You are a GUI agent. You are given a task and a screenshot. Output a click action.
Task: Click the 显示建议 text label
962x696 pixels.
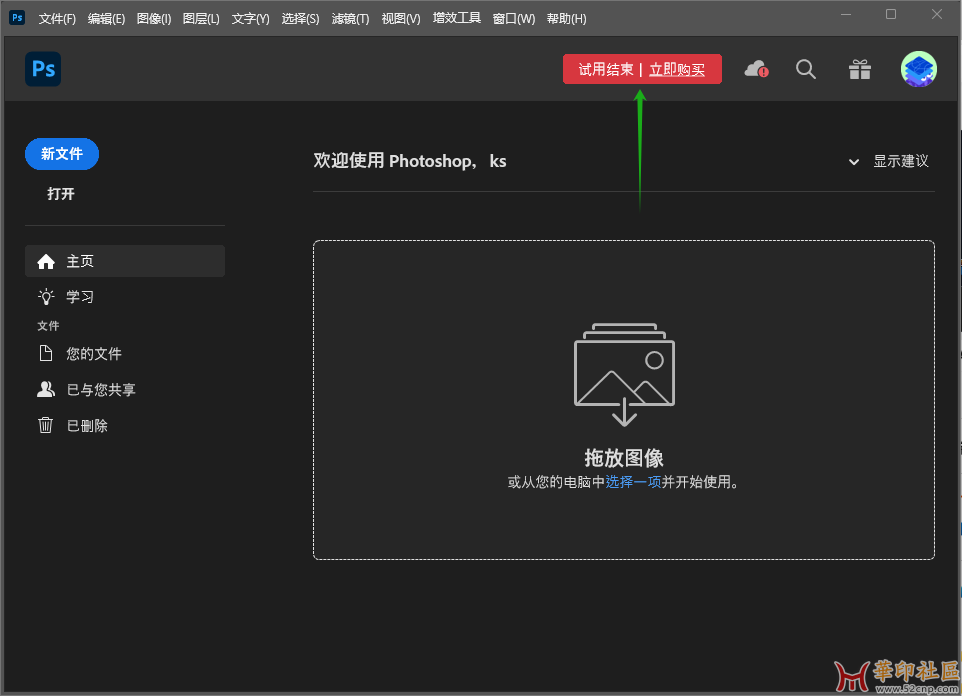click(x=901, y=161)
